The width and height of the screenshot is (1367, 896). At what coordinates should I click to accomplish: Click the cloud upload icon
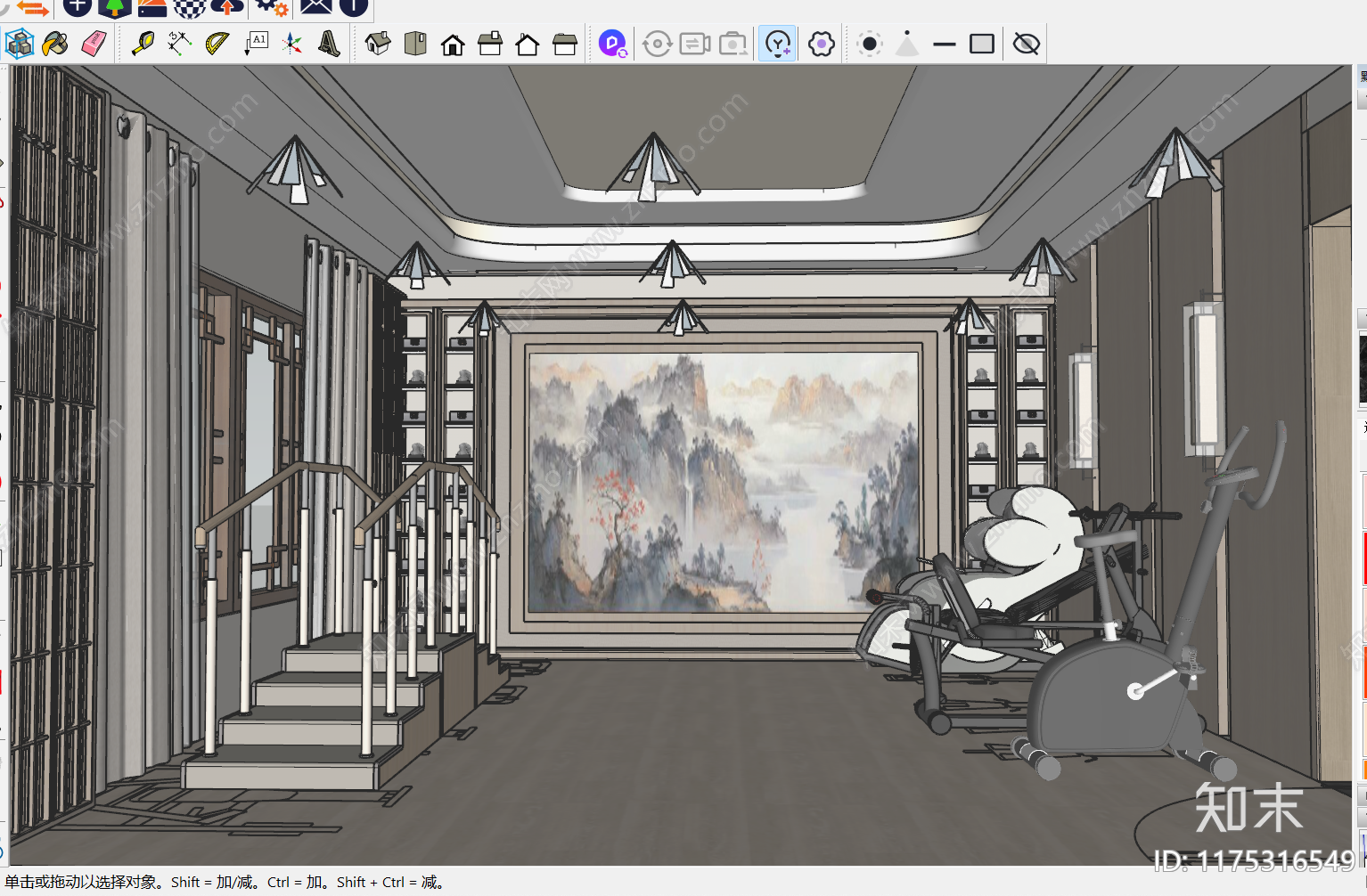pos(227,8)
